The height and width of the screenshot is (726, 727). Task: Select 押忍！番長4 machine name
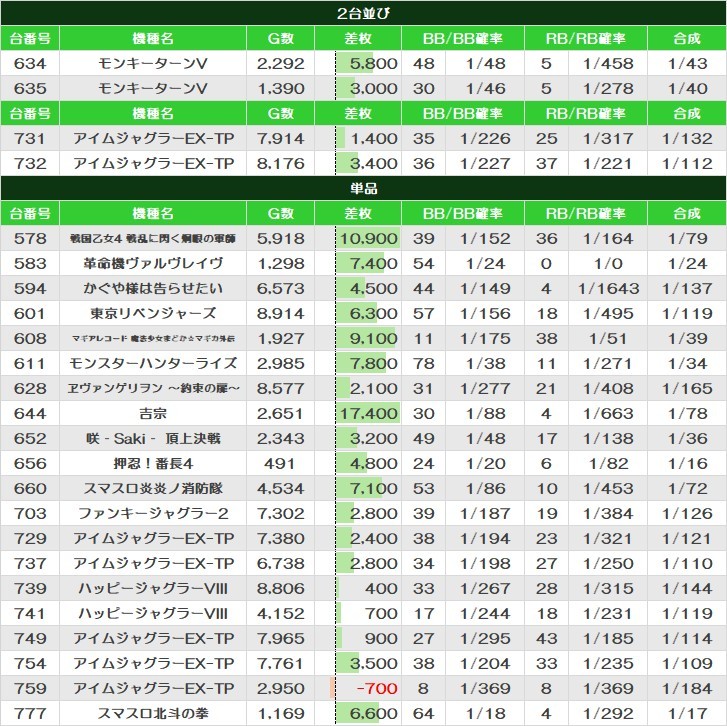click(153, 464)
